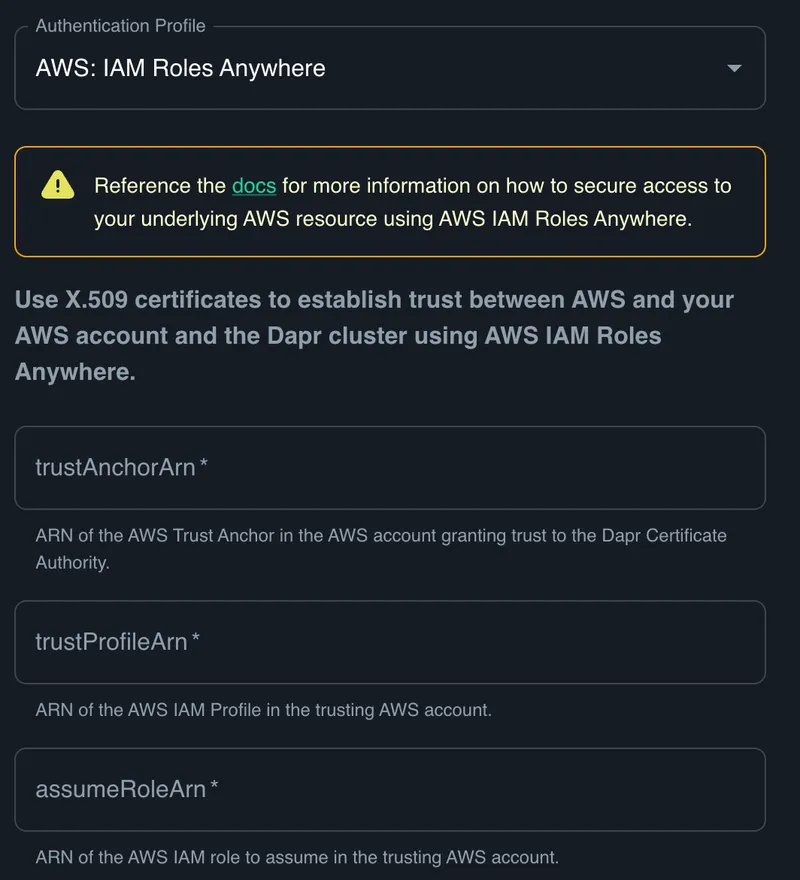Focus the trustAnchorArn input field
The width and height of the screenshot is (800, 880).
pos(390,468)
